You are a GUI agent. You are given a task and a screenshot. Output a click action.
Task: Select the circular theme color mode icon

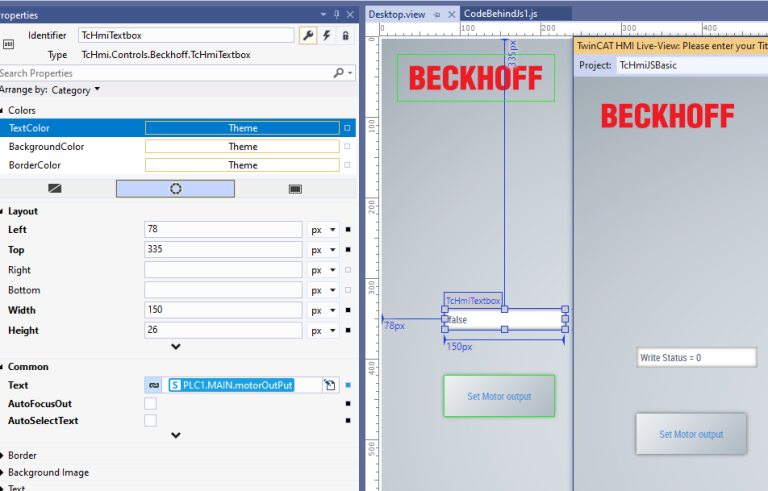175,189
